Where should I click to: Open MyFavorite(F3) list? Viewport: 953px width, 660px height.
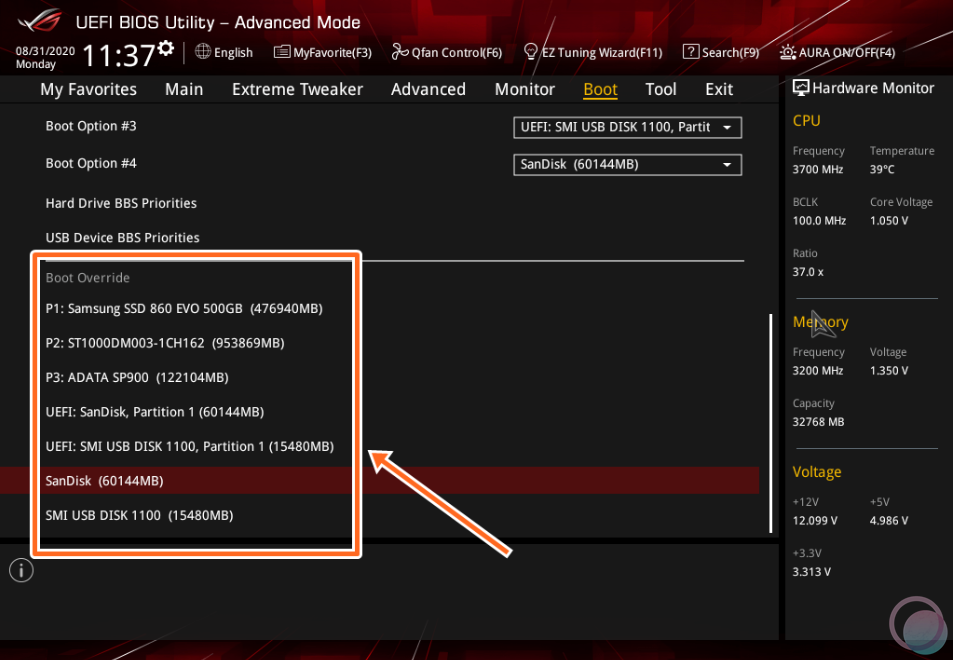pyautogui.click(x=323, y=52)
